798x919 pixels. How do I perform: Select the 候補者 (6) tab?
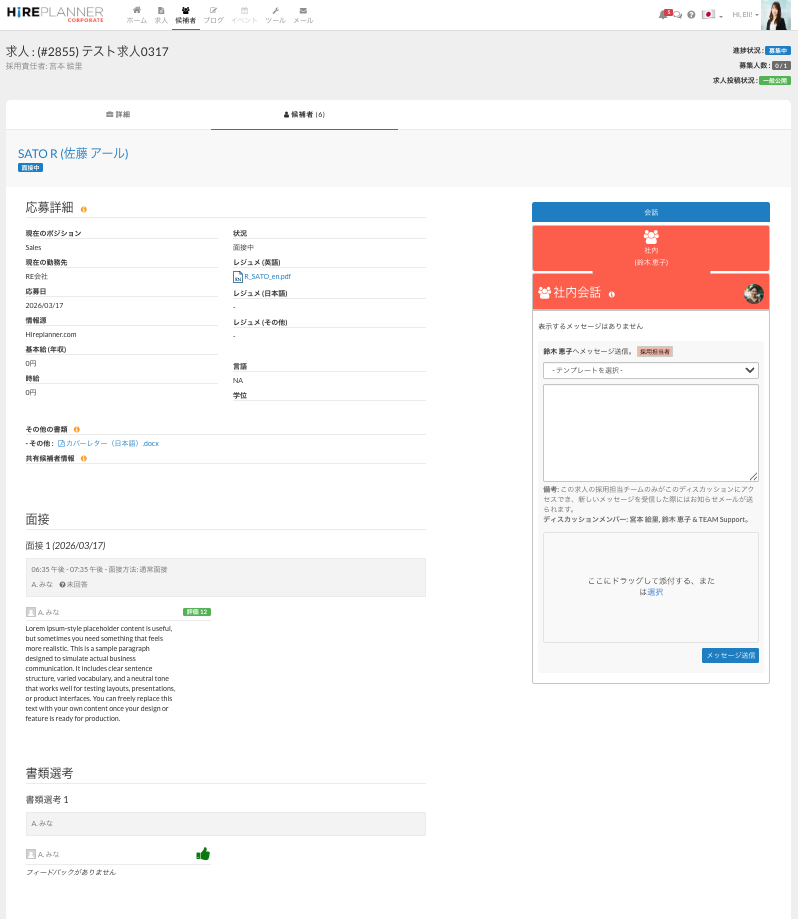(304, 114)
